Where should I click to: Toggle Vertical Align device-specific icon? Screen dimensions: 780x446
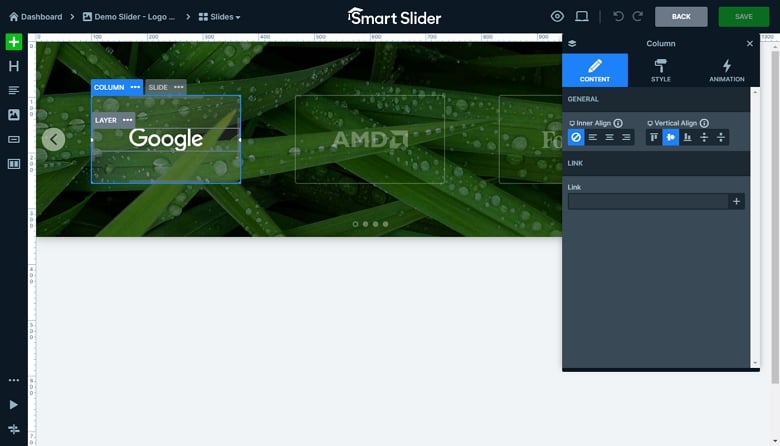tap(650, 123)
